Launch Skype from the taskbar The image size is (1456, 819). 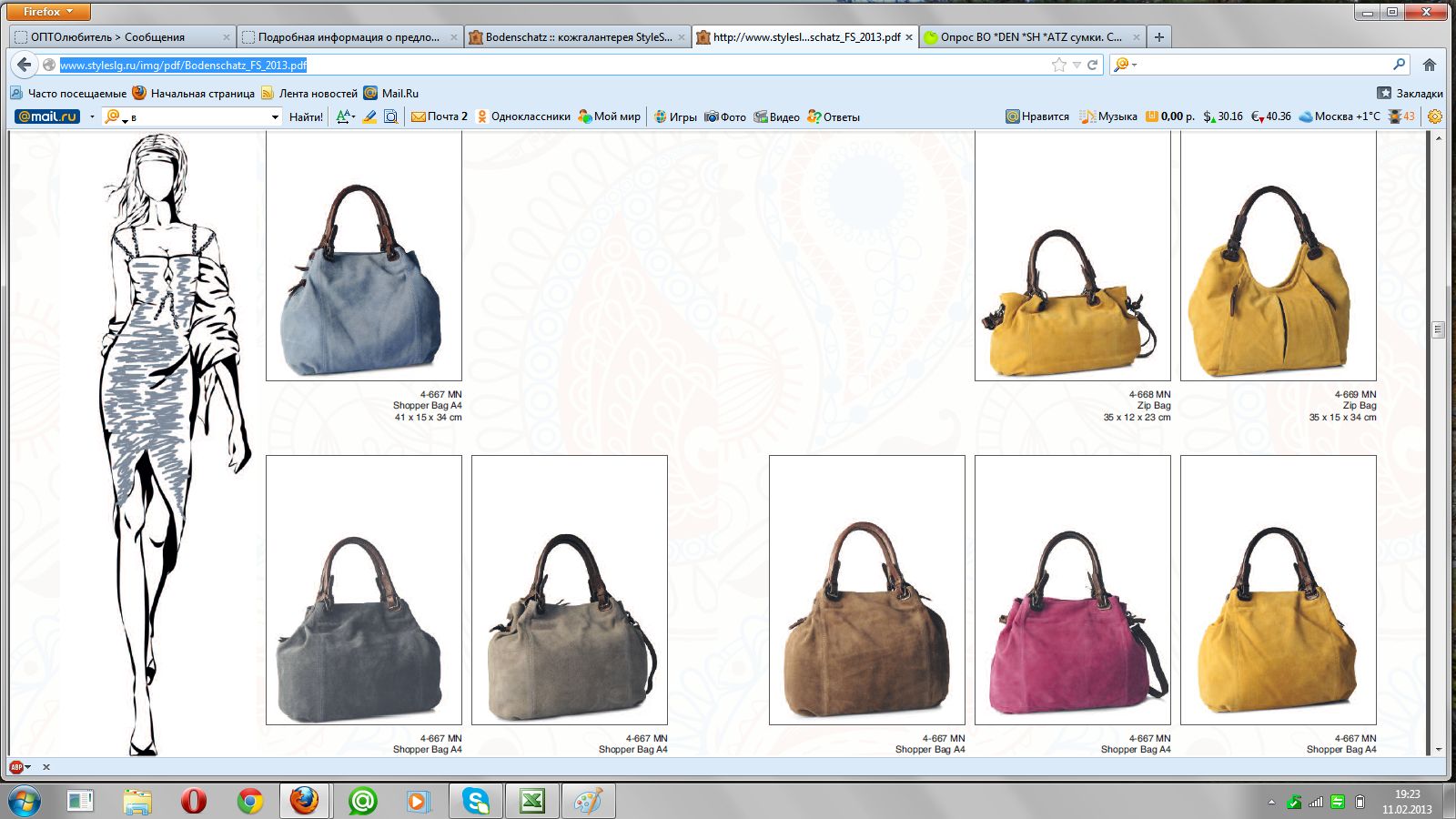pos(475,801)
